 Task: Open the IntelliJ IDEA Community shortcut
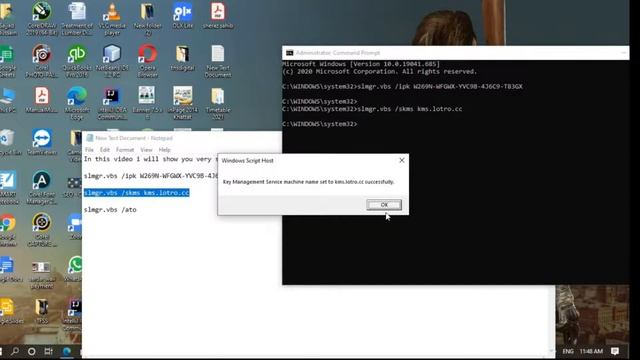[x=112, y=103]
